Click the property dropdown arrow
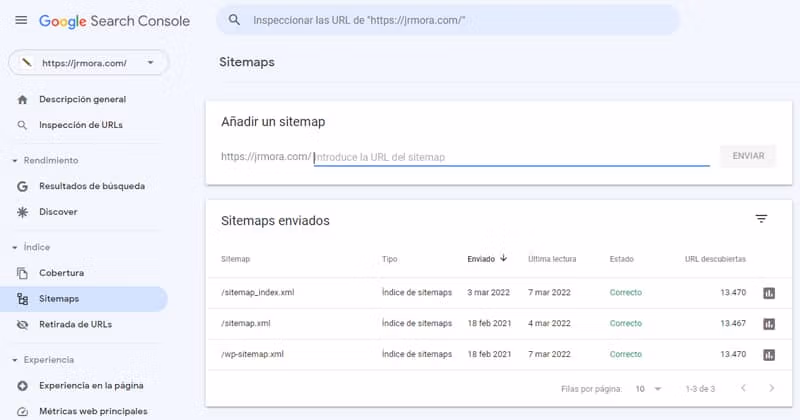This screenshot has height=420, width=800. click(151, 63)
